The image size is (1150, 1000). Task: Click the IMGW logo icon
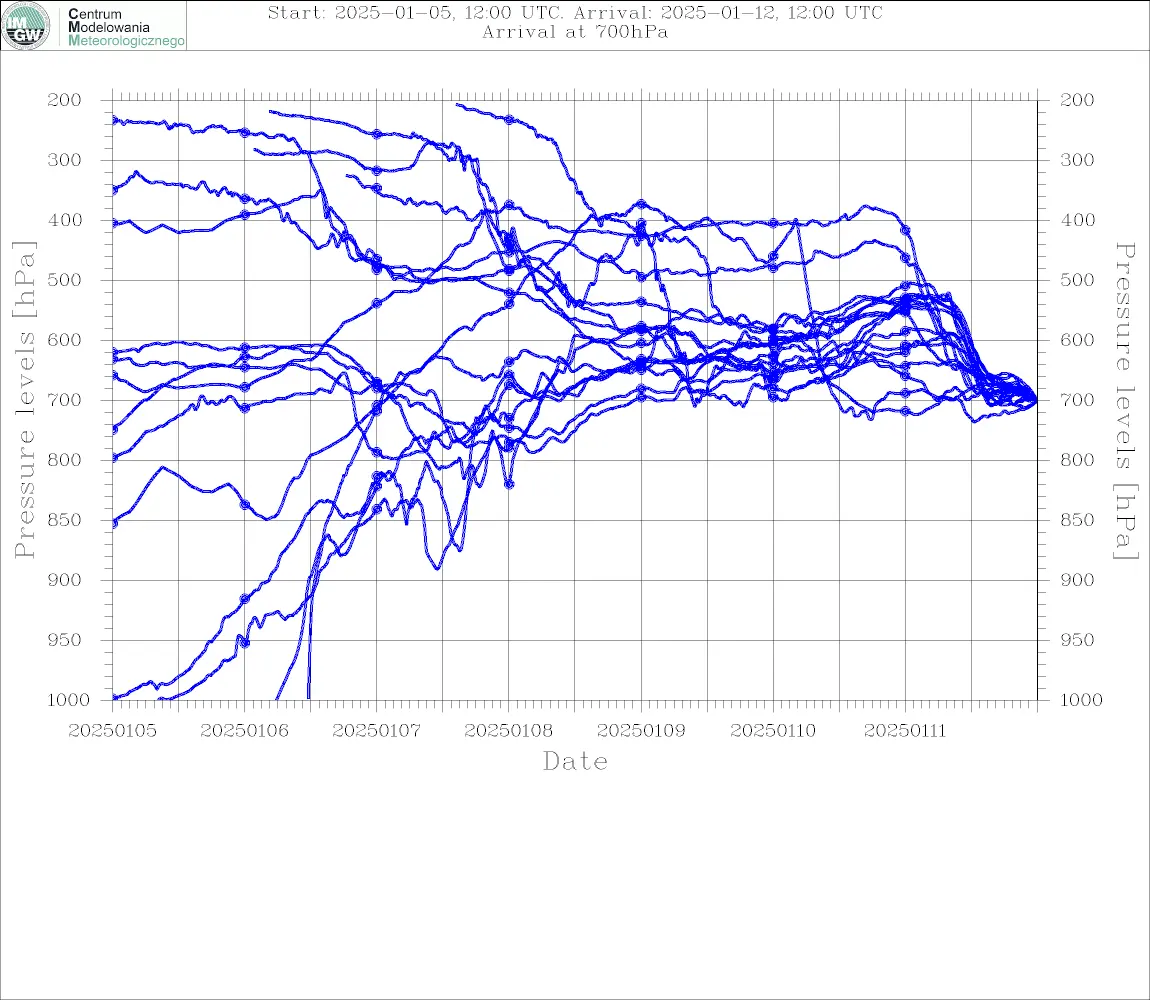click(26, 26)
